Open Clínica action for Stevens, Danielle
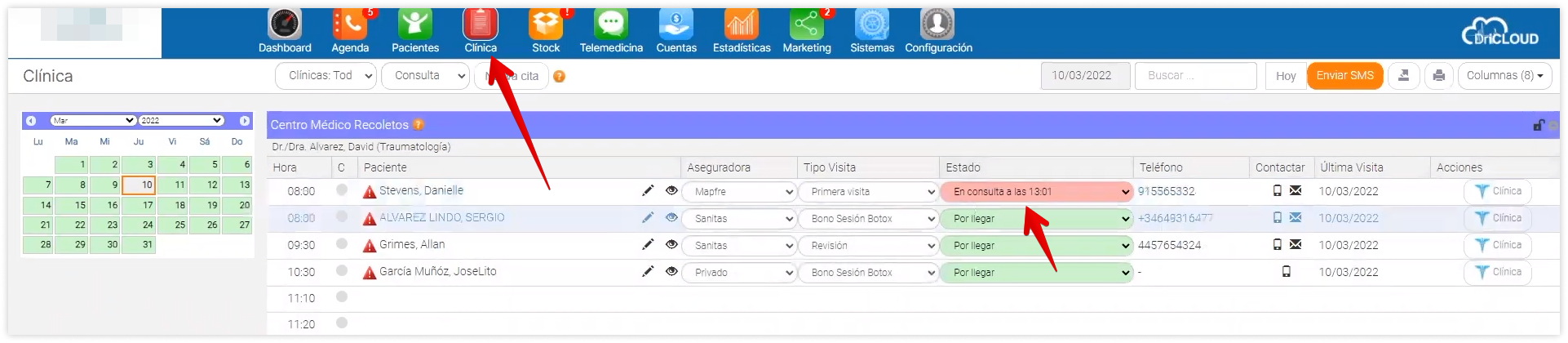The height and width of the screenshot is (343, 1568). (x=1498, y=191)
